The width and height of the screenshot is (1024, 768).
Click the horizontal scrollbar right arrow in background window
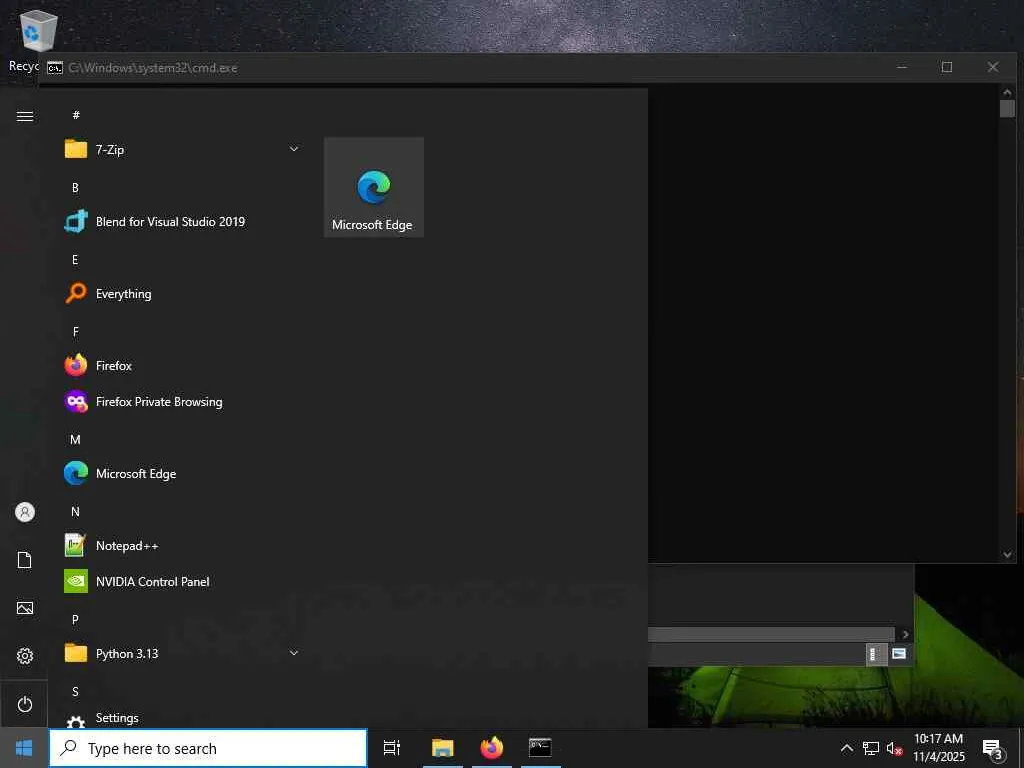[x=905, y=634]
